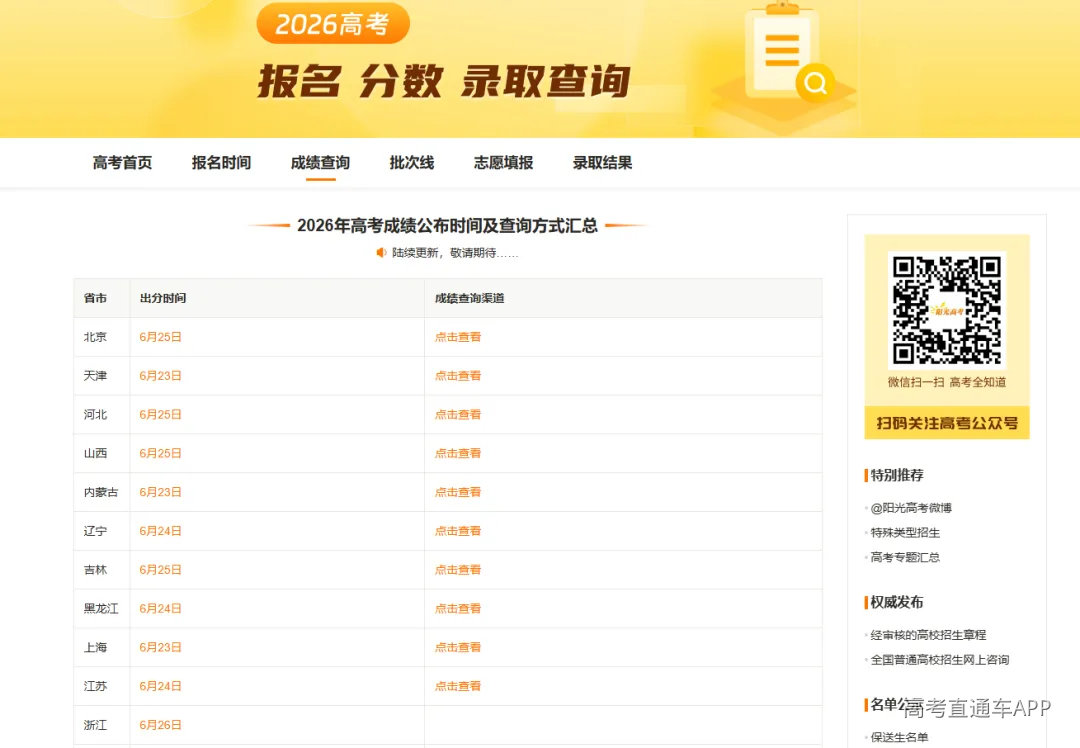Click the 浙江 score date 6月26日
1080x748 pixels.
(x=160, y=725)
